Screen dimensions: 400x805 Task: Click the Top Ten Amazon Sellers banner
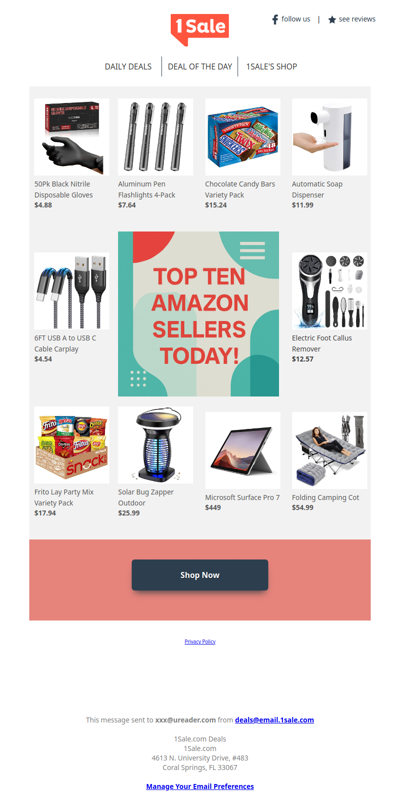pos(199,314)
